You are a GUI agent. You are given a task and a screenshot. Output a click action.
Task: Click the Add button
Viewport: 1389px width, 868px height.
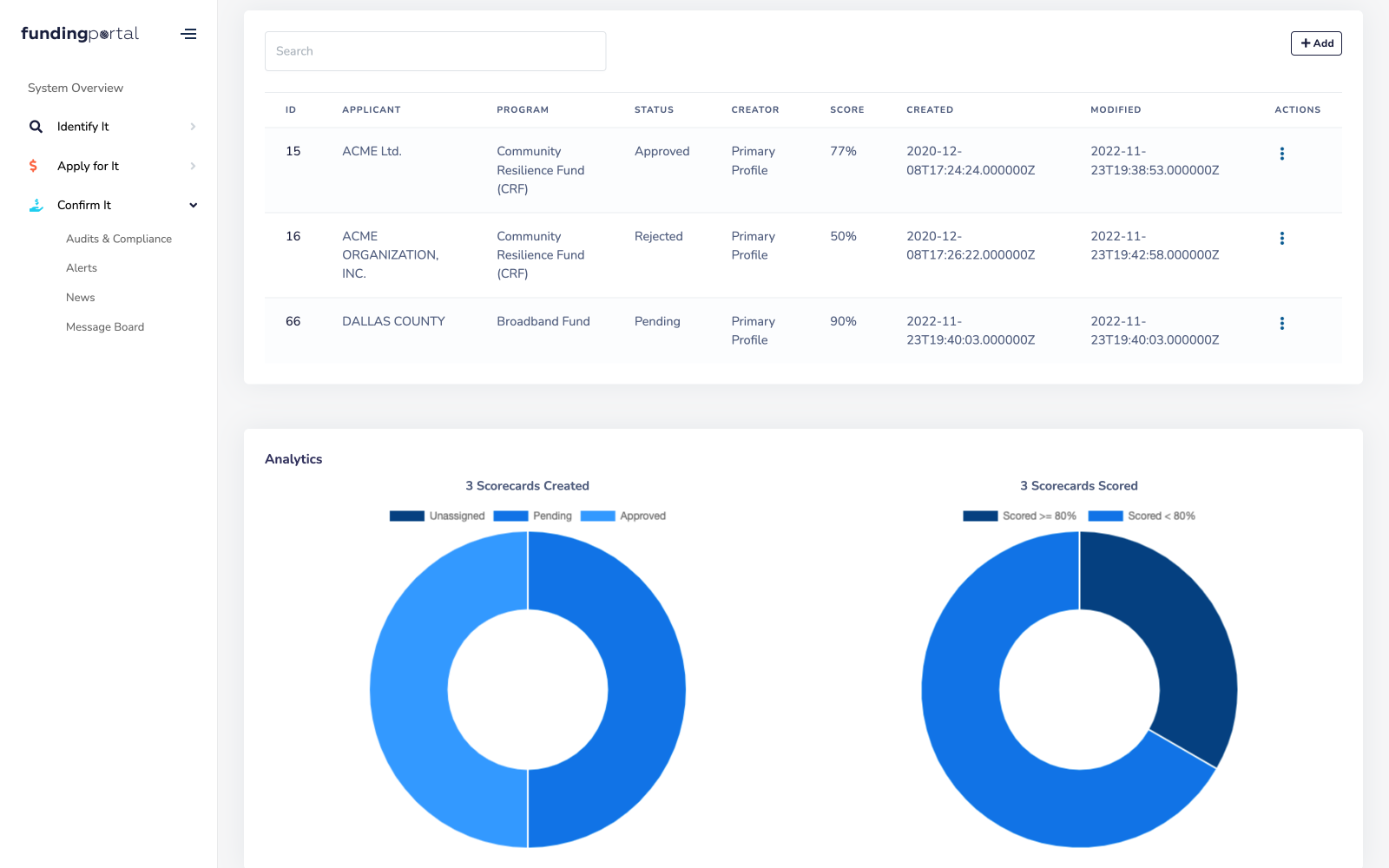pyautogui.click(x=1316, y=43)
